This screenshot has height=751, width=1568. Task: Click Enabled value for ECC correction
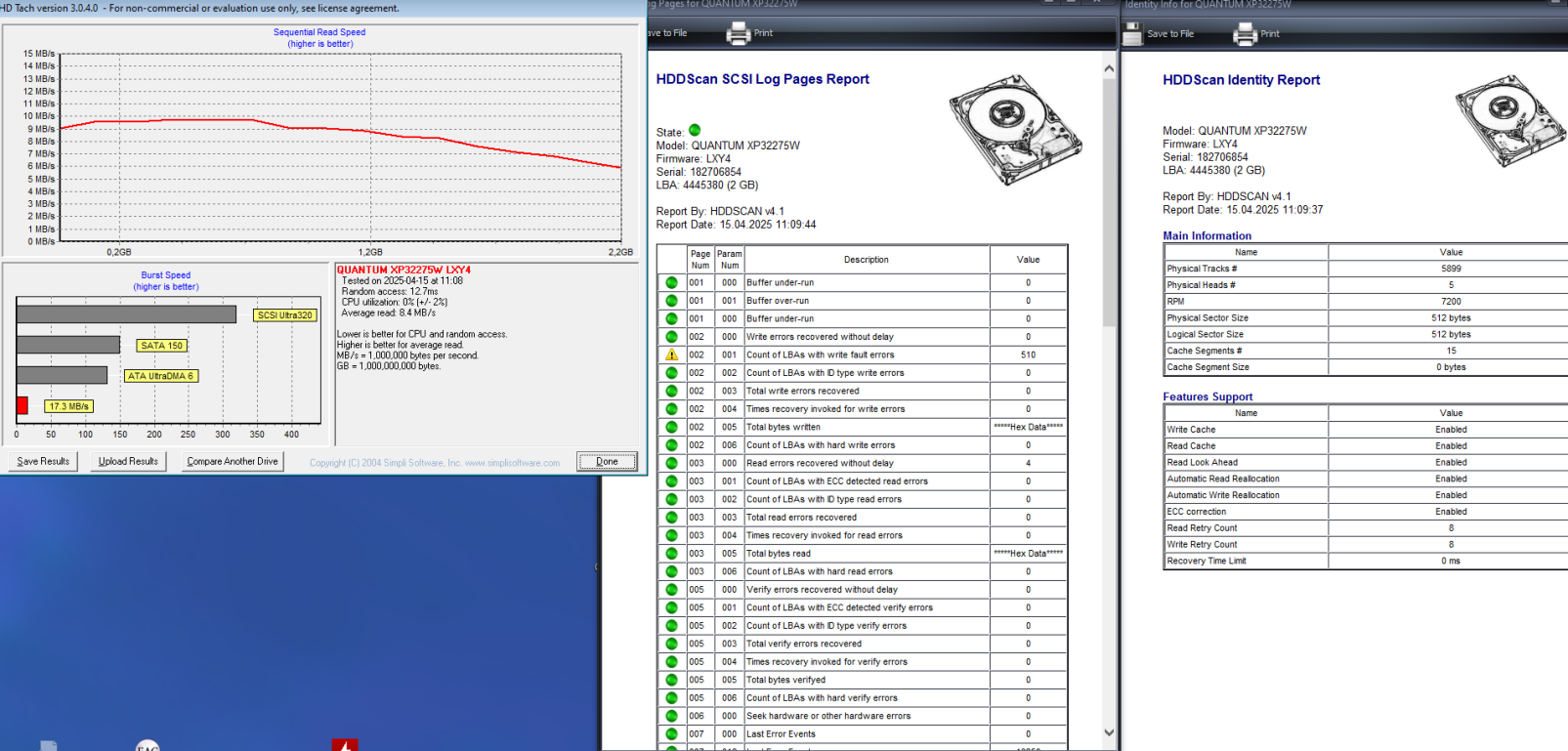[x=1451, y=512]
